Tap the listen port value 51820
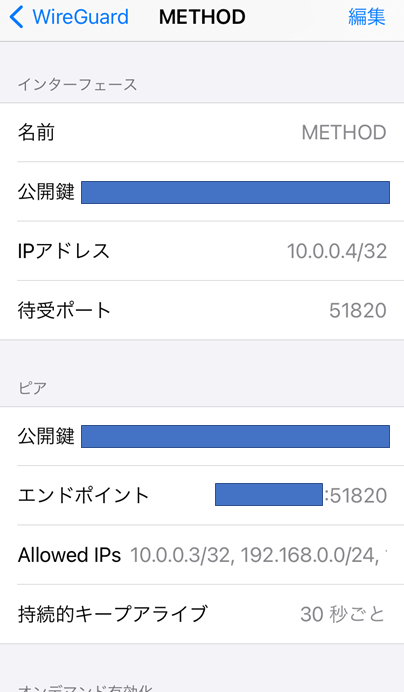 click(x=358, y=311)
